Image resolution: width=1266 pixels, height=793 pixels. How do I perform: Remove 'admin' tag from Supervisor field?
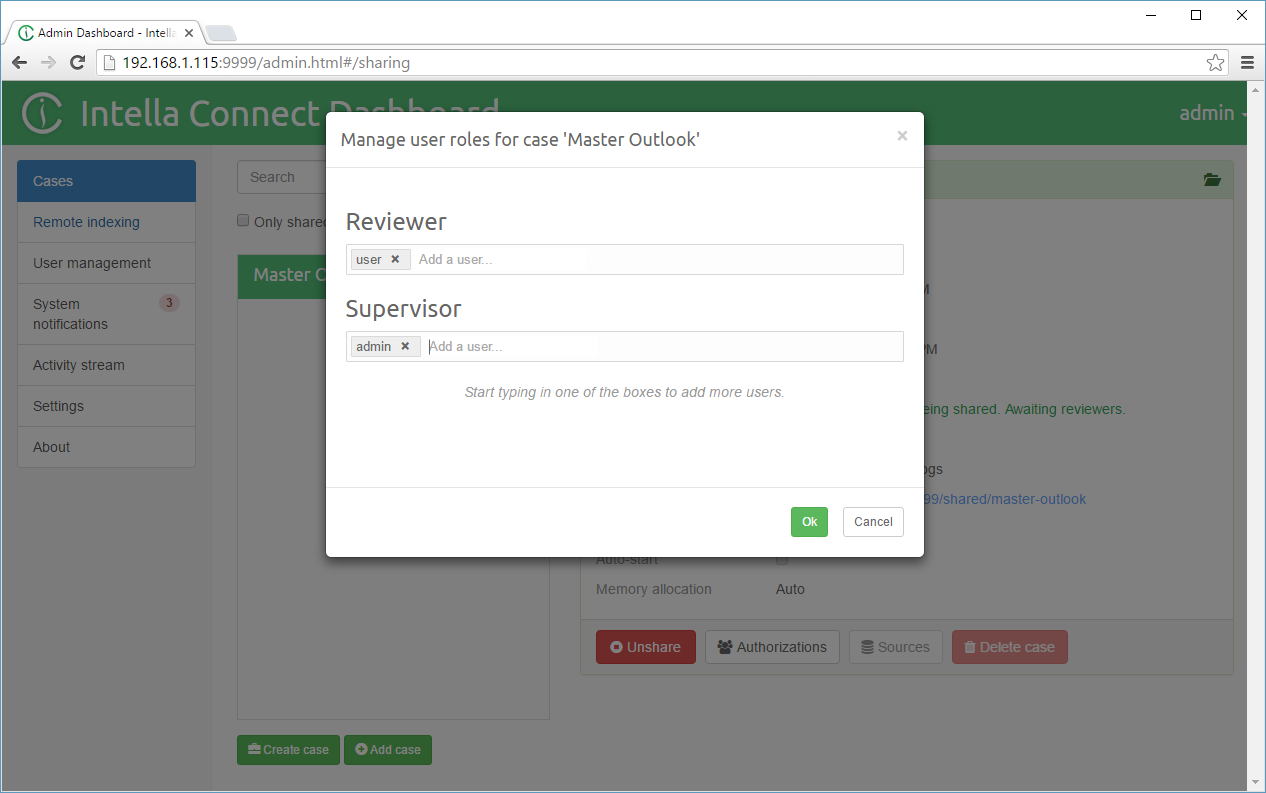(405, 347)
